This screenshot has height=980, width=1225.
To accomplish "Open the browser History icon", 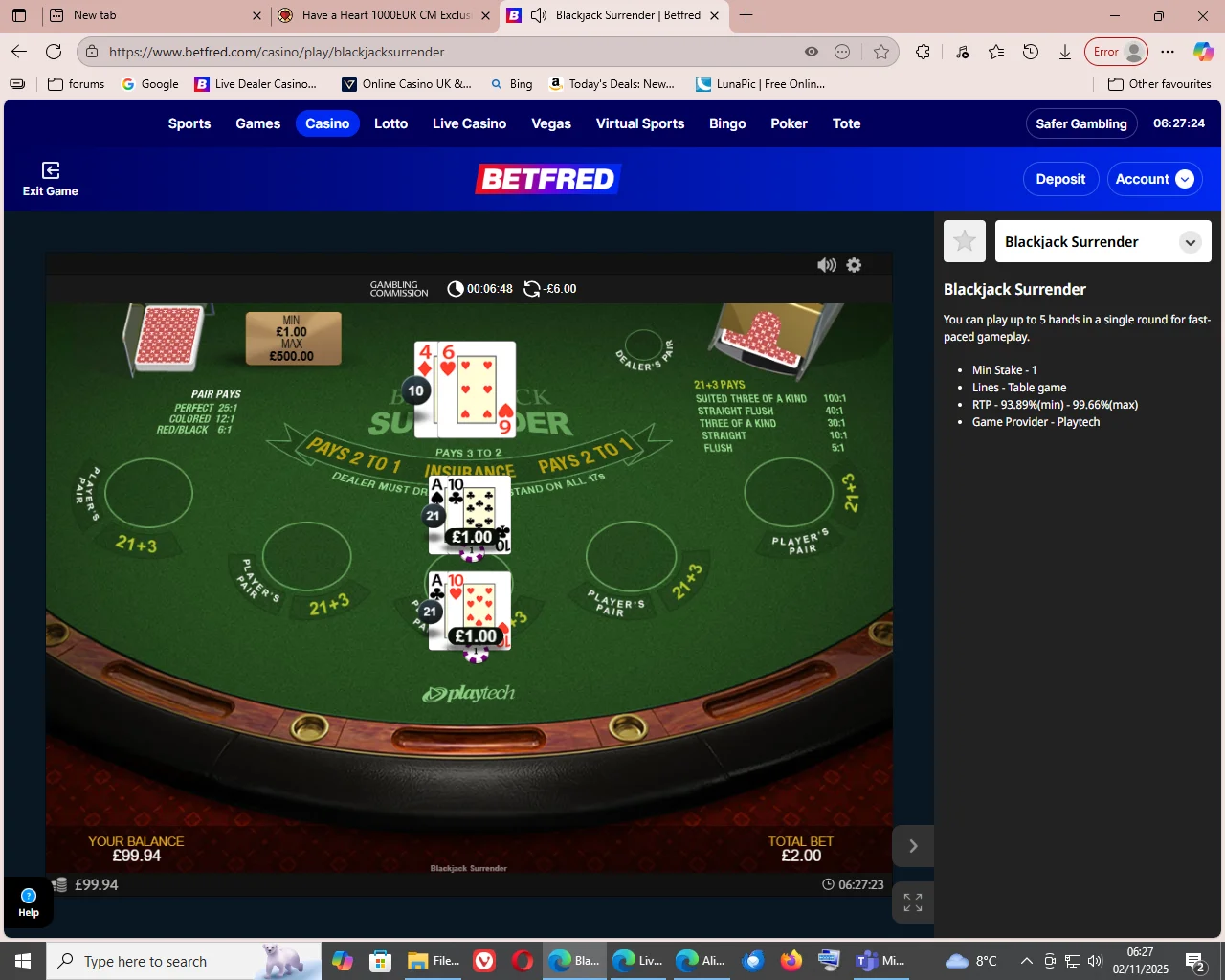I will [x=1031, y=52].
